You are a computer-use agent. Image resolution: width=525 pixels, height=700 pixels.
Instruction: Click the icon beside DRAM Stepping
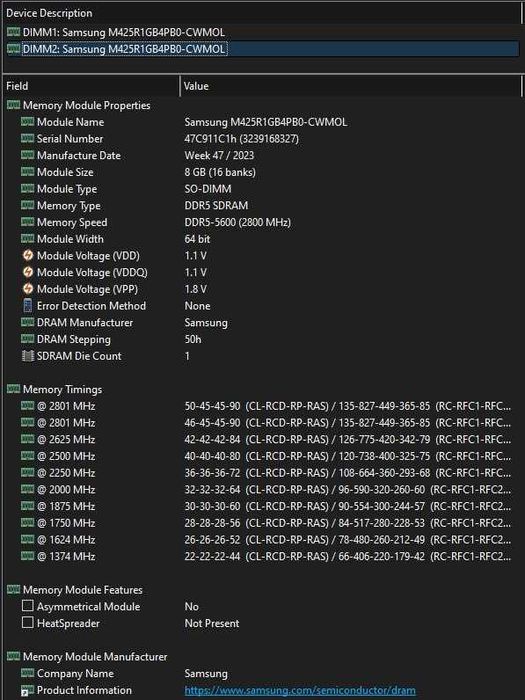point(27,339)
